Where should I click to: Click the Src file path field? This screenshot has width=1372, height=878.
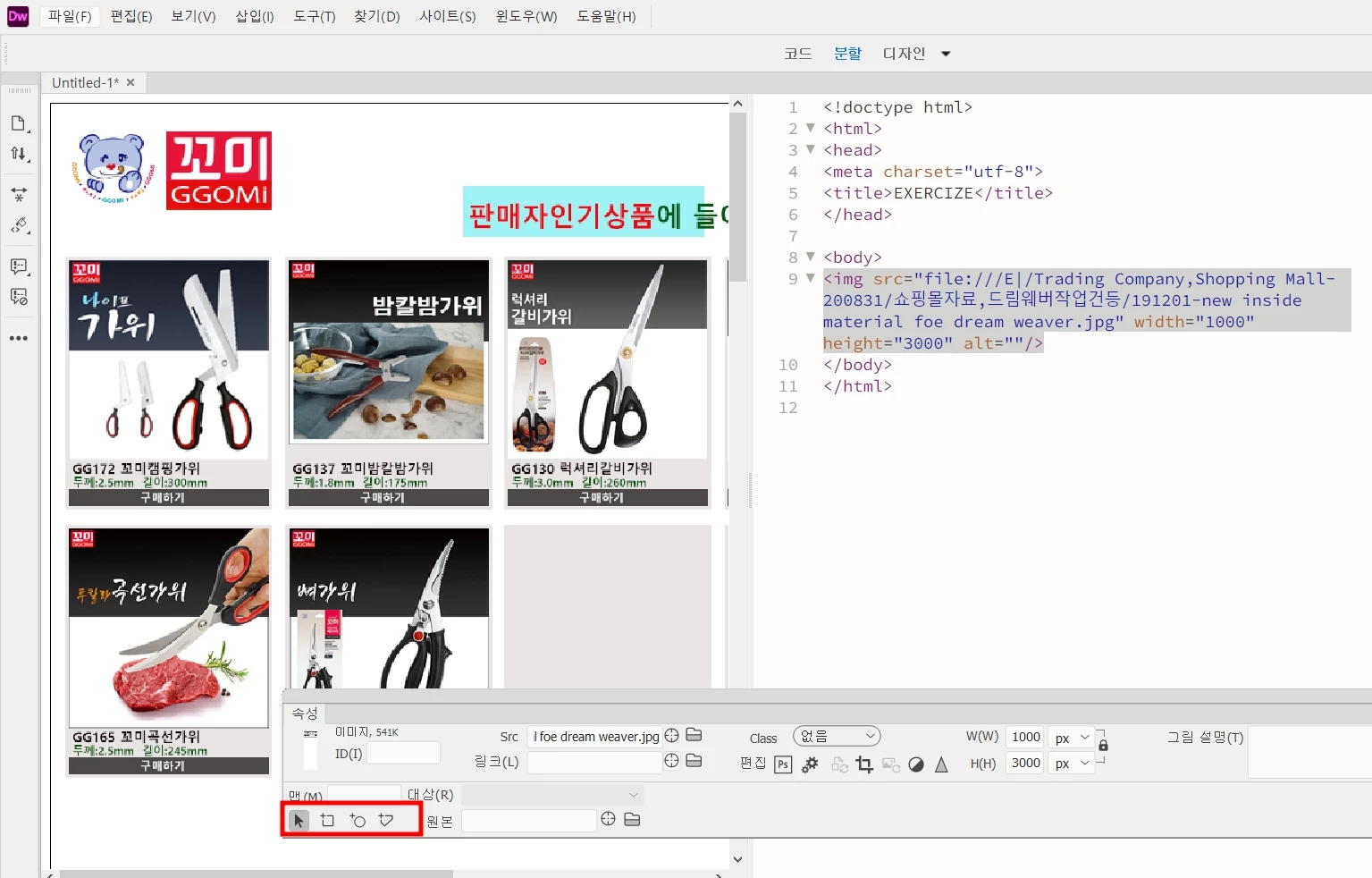coord(594,737)
